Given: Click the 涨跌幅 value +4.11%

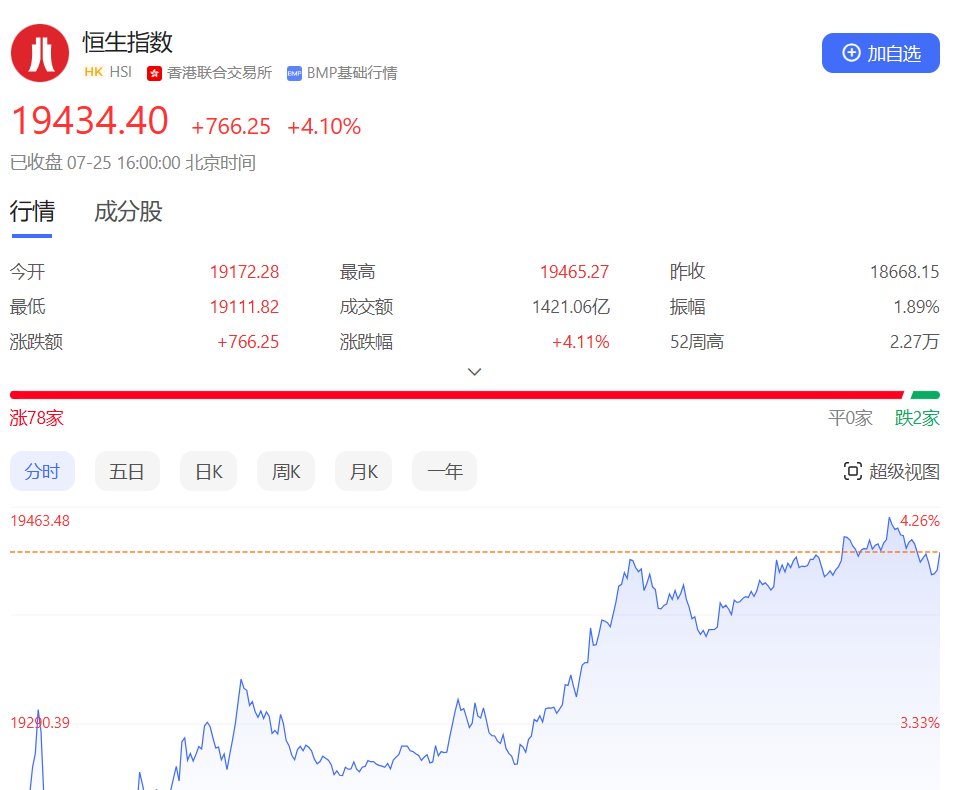Looking at the screenshot, I should (580, 341).
